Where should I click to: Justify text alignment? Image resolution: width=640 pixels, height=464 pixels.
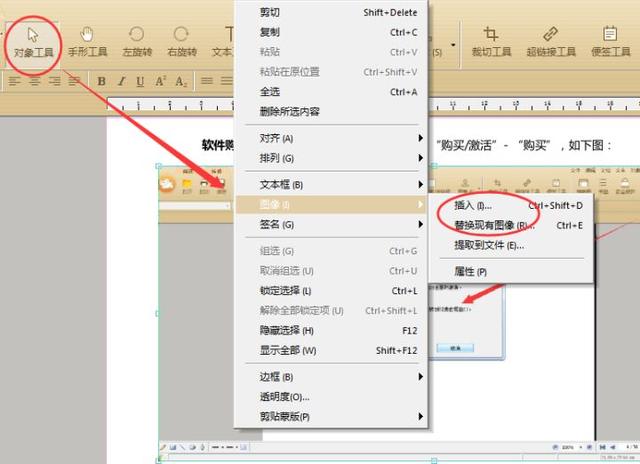coord(74,81)
